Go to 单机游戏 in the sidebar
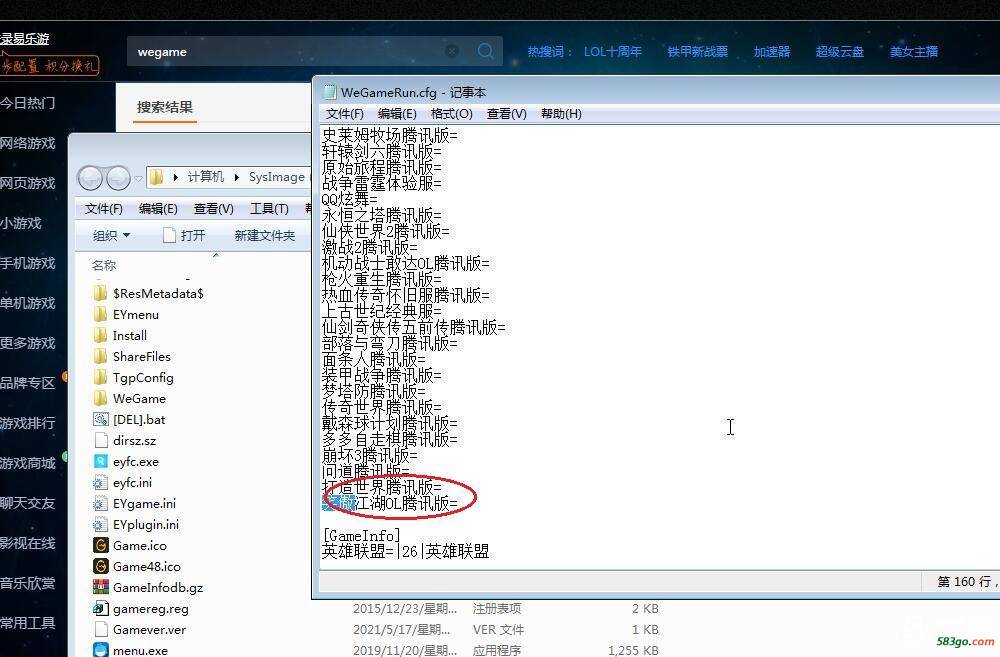 pyautogui.click(x=27, y=303)
